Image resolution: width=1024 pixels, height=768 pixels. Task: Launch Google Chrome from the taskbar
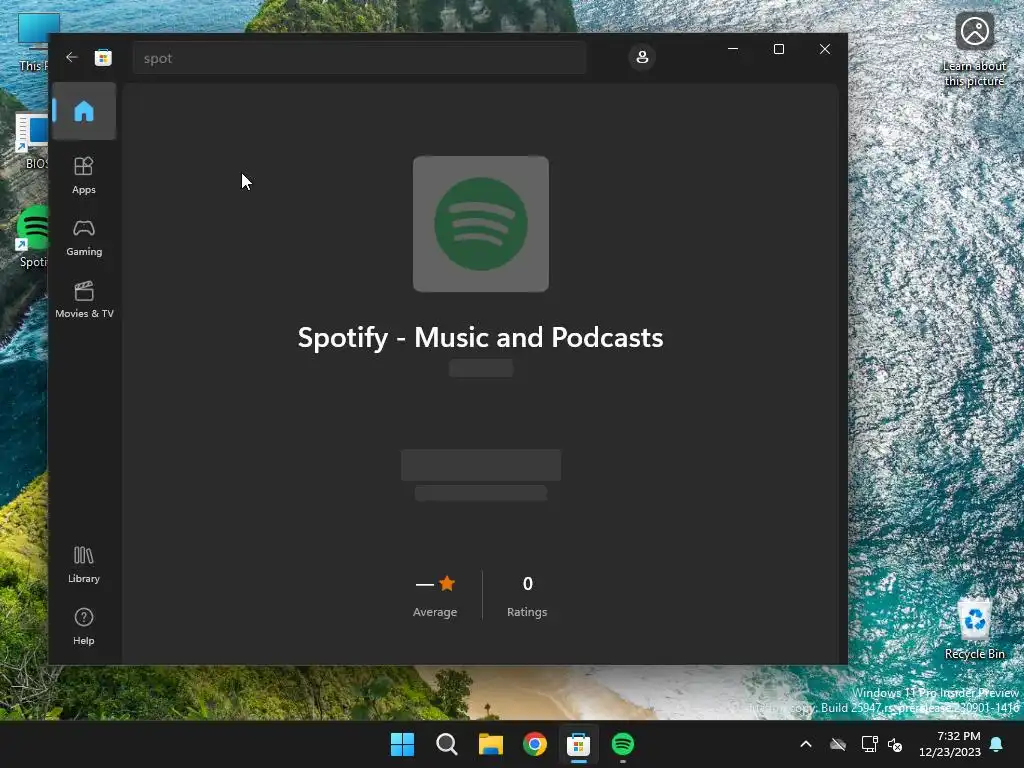click(x=535, y=744)
